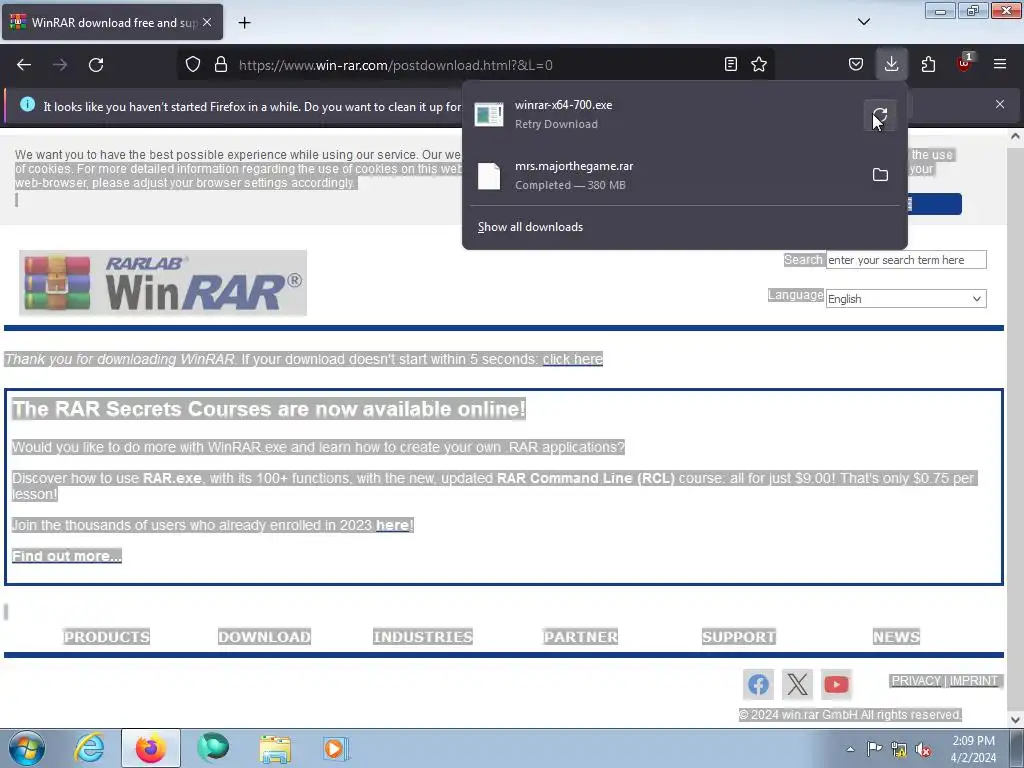Open the Firefox hamburger menu
This screenshot has width=1024, height=768.
pos(1000,64)
